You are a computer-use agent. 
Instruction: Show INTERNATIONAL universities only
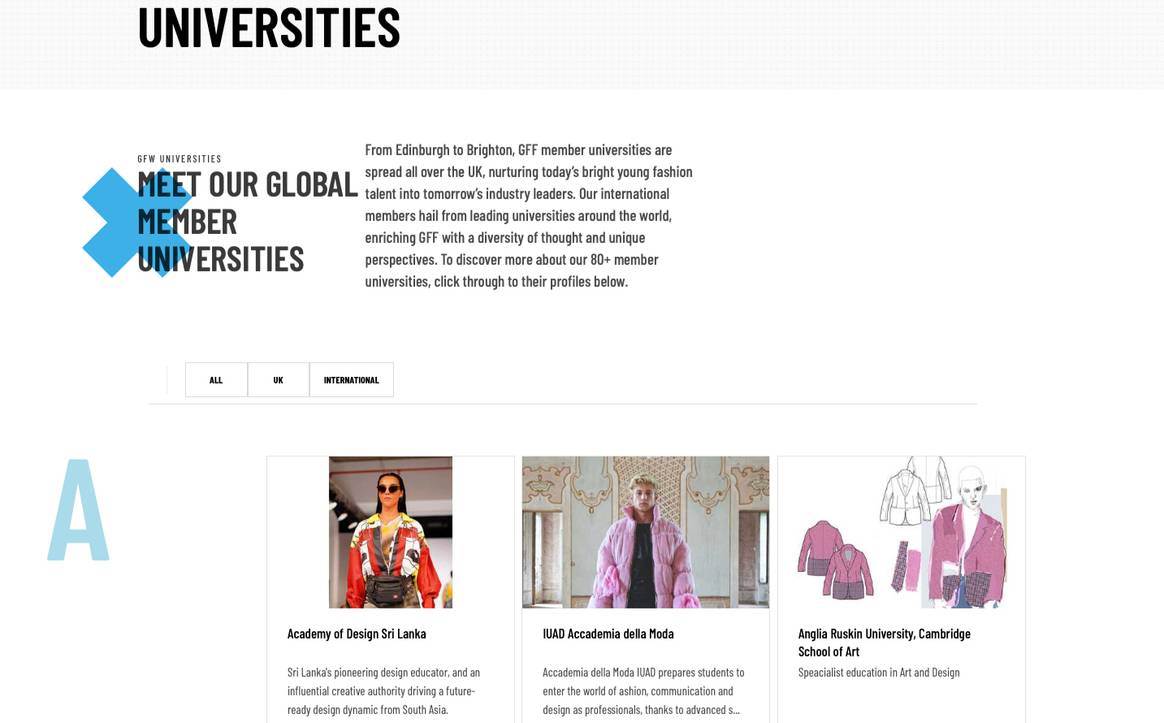pyautogui.click(x=351, y=380)
